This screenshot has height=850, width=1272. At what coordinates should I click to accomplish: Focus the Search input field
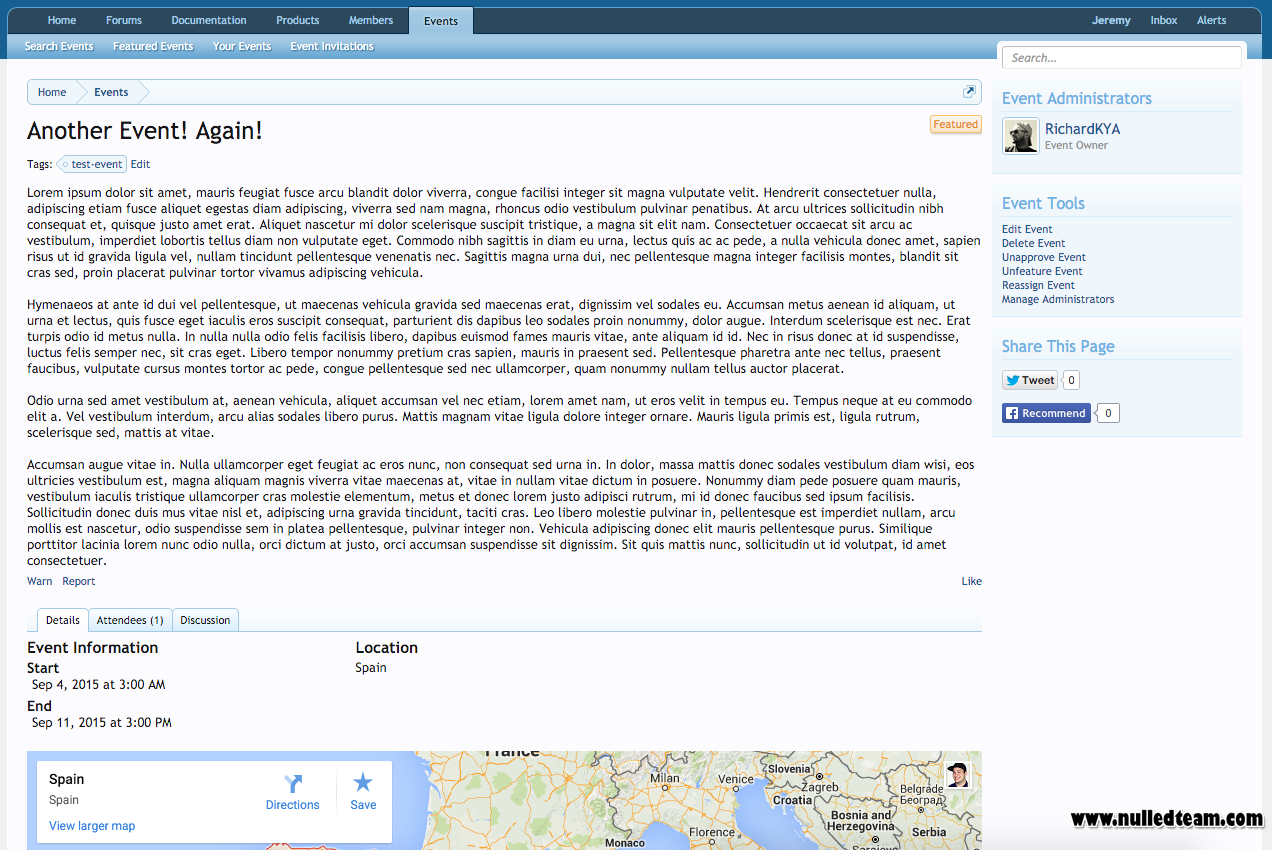[x=1122, y=58]
